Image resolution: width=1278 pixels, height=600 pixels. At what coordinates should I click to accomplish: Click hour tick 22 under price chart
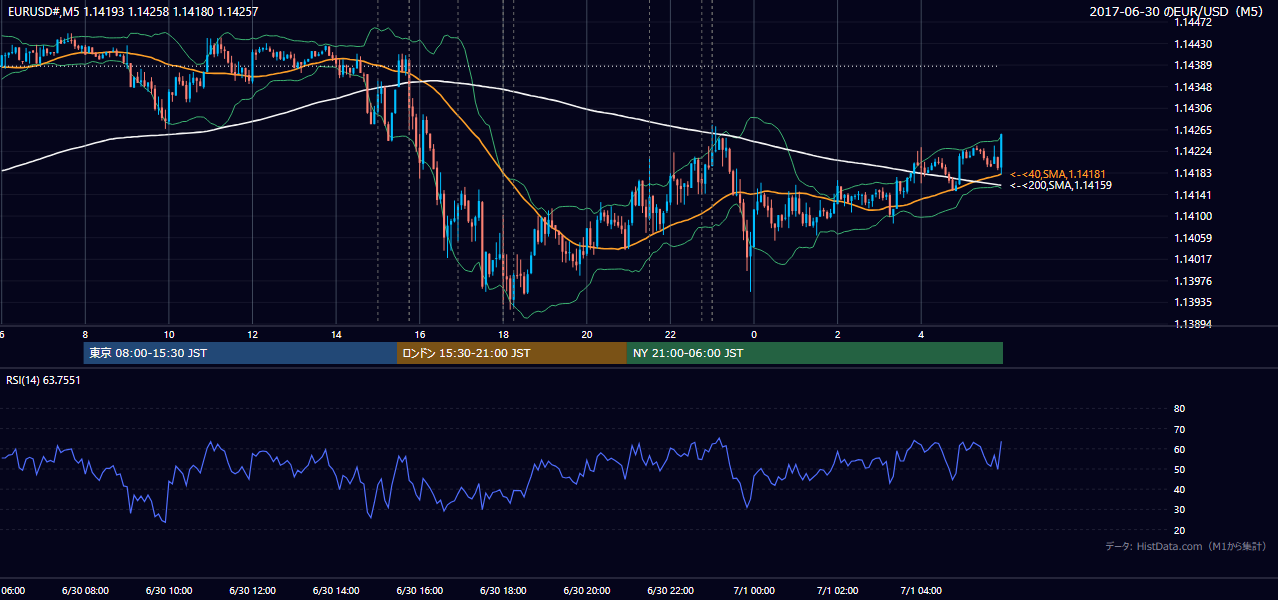670,334
